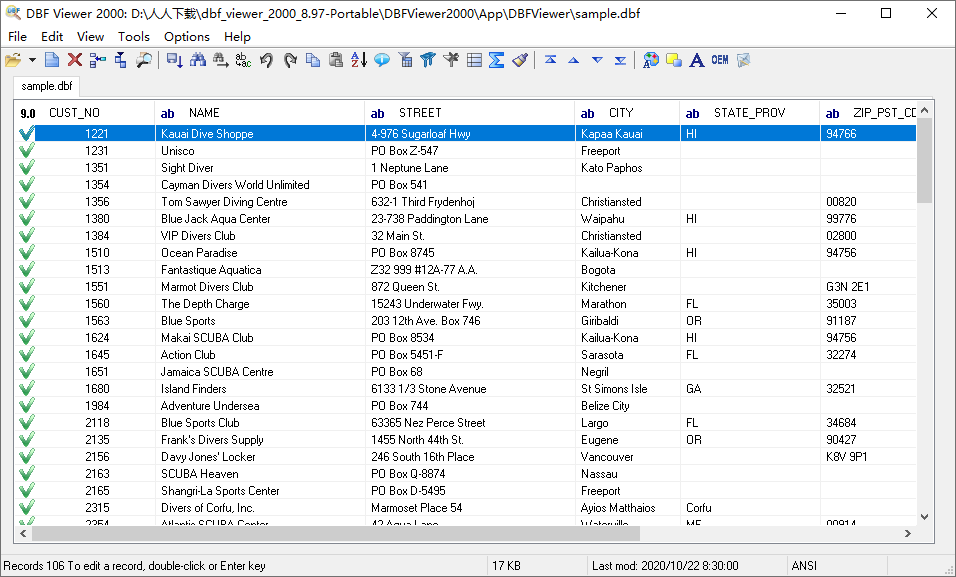
Task: Select the sample.dbf tab
Action: (46, 86)
